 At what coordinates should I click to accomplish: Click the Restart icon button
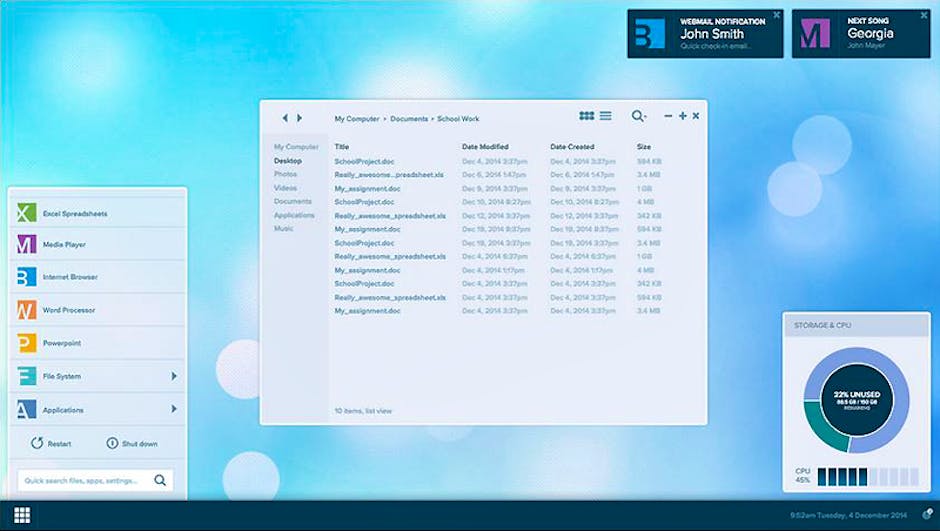click(37, 443)
